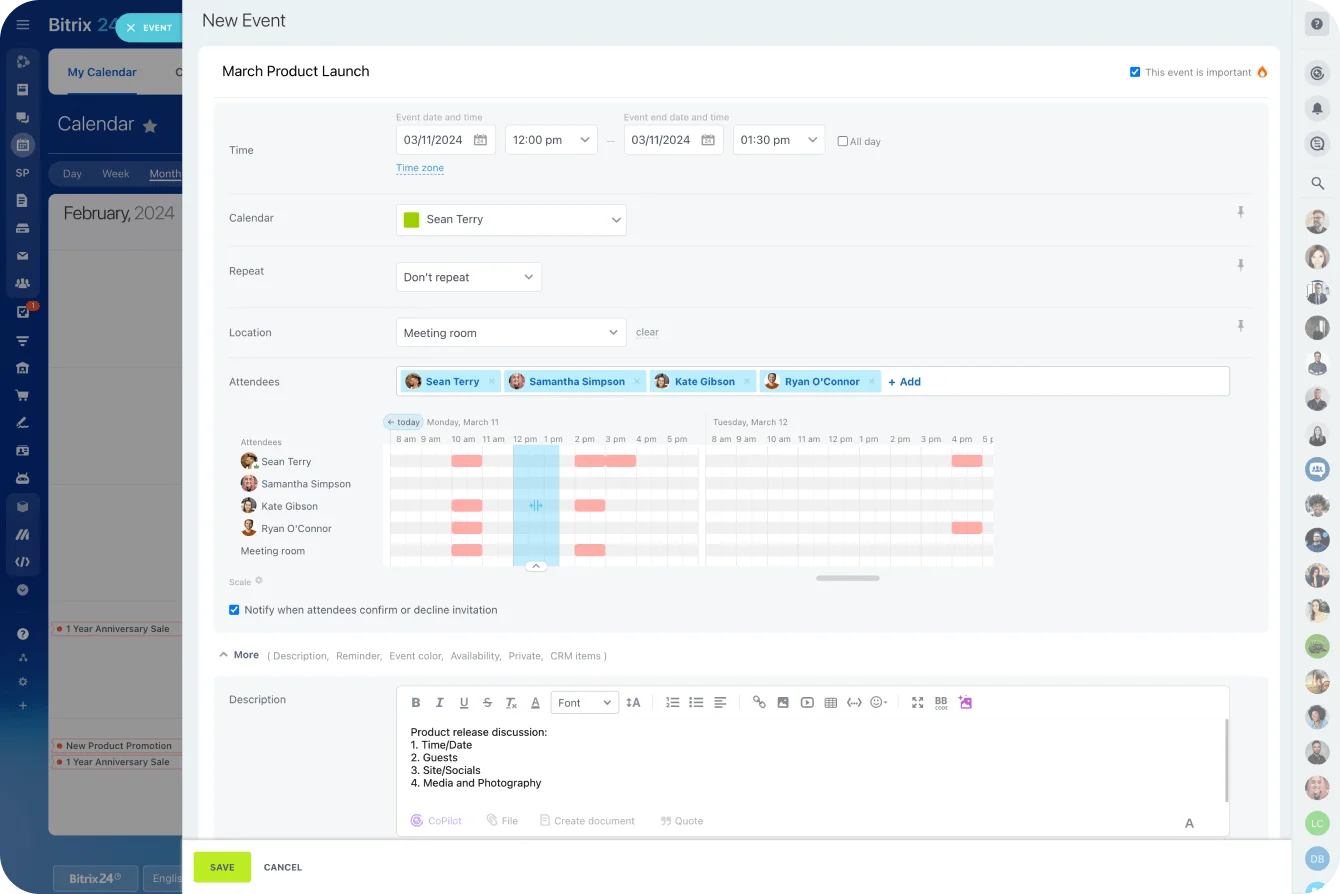Insert a table into the description
Viewport: 1340px width, 894px height.
pos(830,702)
